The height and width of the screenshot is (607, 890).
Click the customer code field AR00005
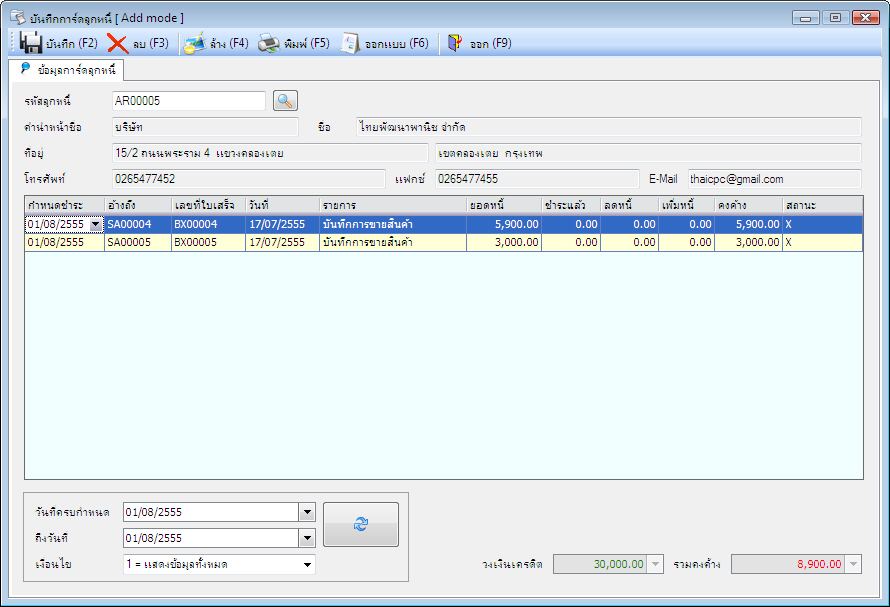(188, 101)
